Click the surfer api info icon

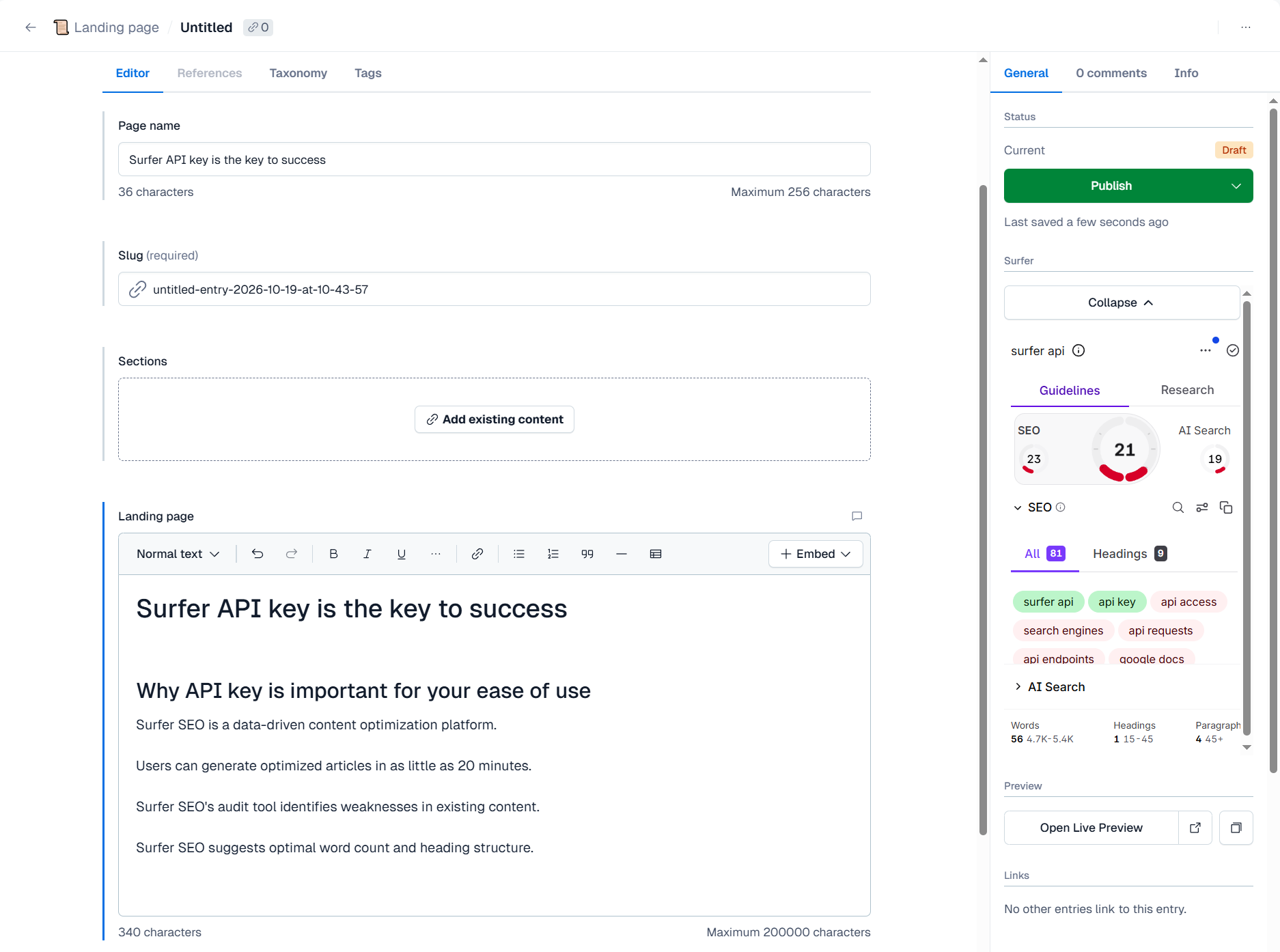[x=1079, y=350]
